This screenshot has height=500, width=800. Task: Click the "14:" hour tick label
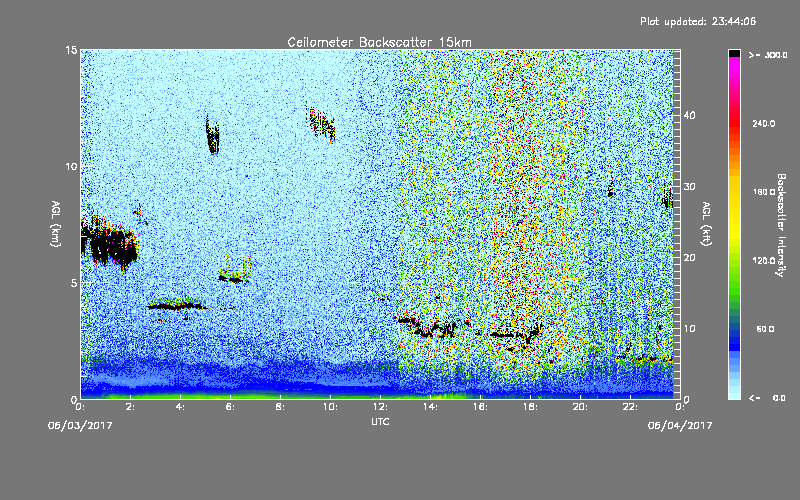pyautogui.click(x=430, y=407)
